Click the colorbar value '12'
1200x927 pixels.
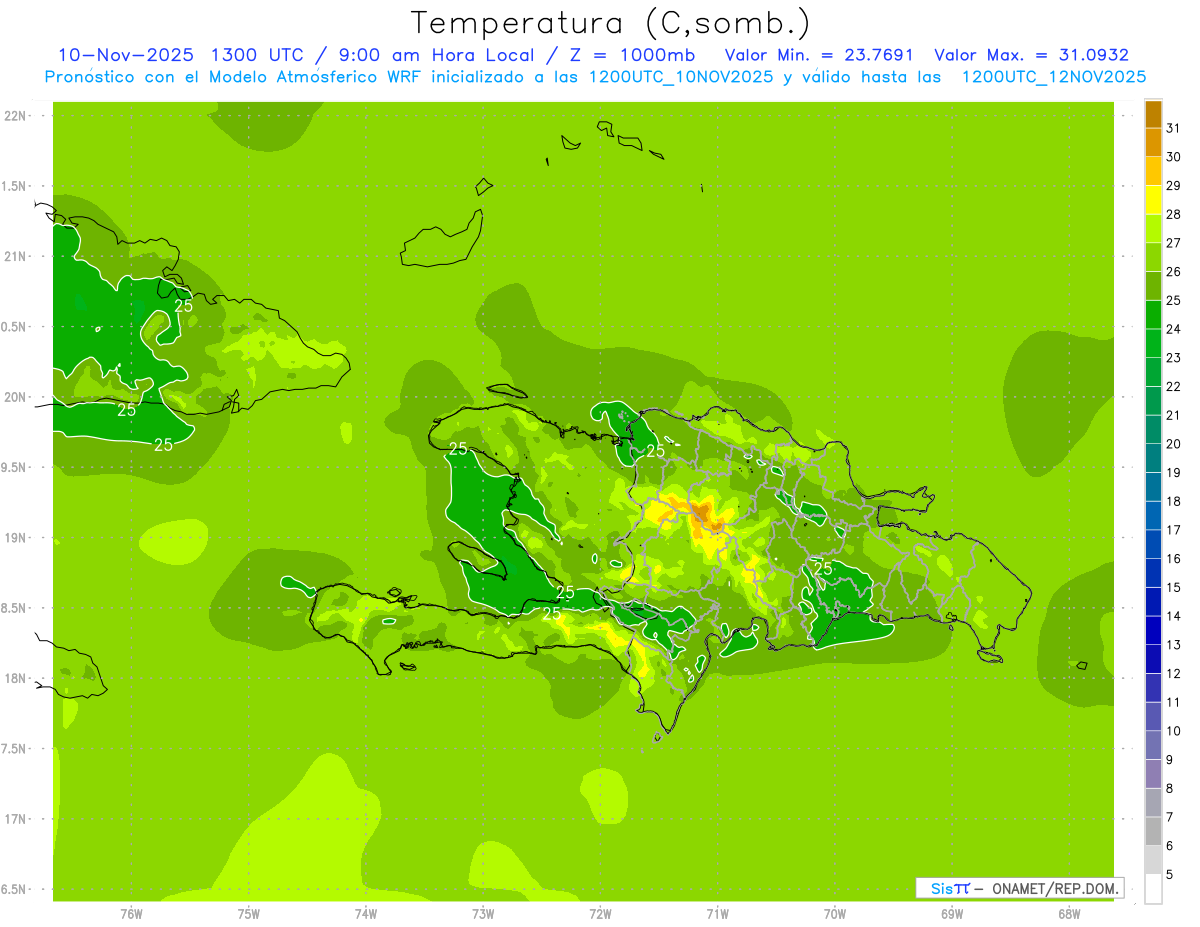point(1173,673)
